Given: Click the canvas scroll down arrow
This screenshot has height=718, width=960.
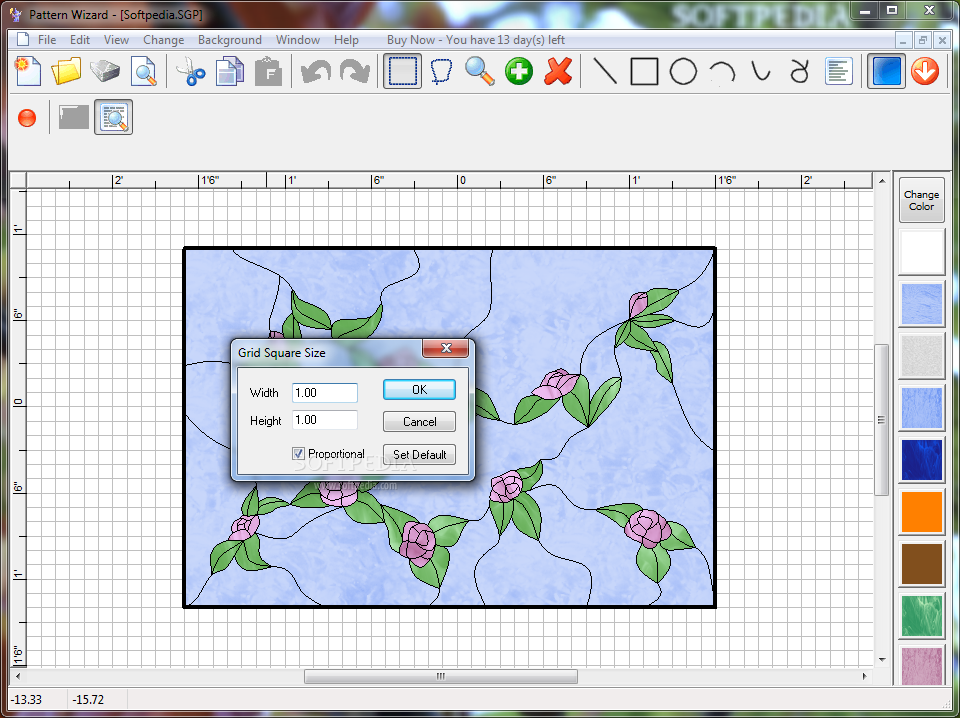Looking at the screenshot, I should [x=882, y=659].
